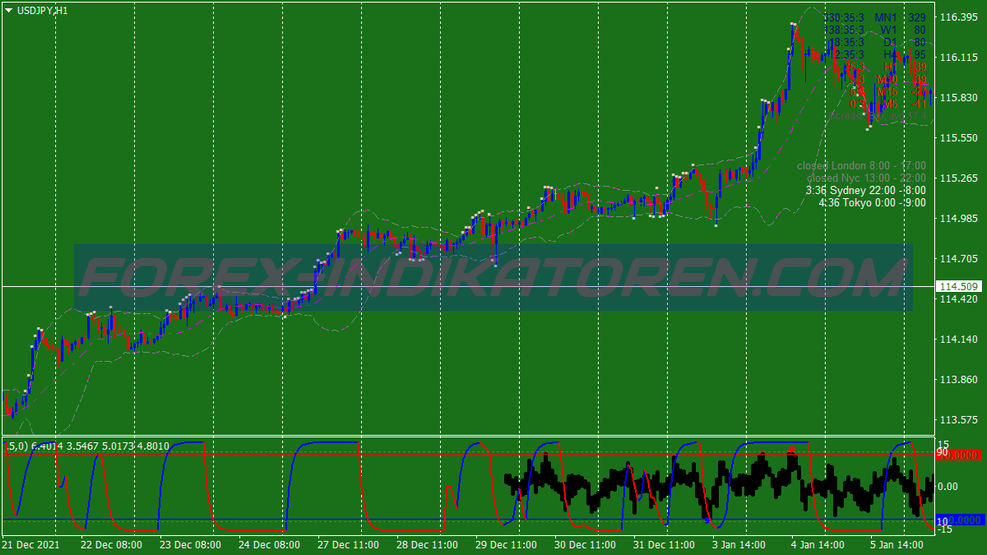987x555 pixels.
Task: Click the red 90.0000 level label
Action: pyautogui.click(x=958, y=454)
